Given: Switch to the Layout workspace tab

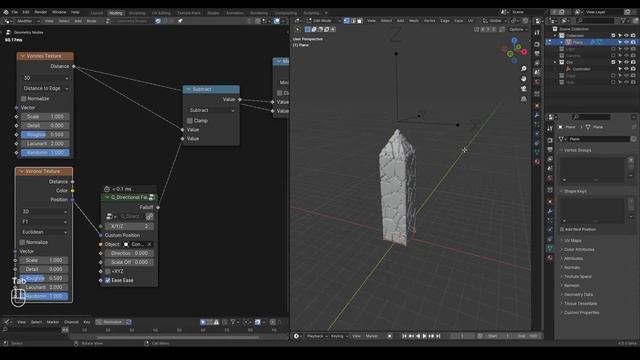Looking at the screenshot, I should point(97,13).
